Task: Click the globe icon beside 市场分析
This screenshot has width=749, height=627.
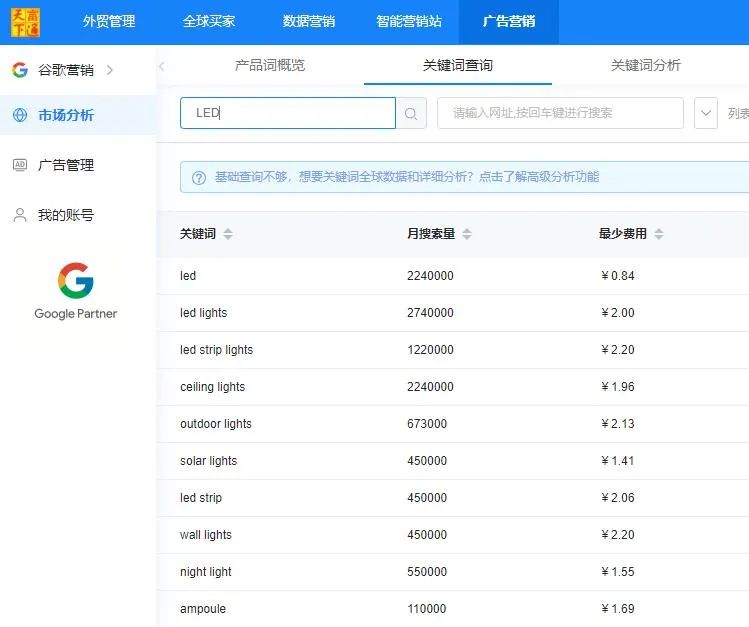Action: tap(20, 115)
